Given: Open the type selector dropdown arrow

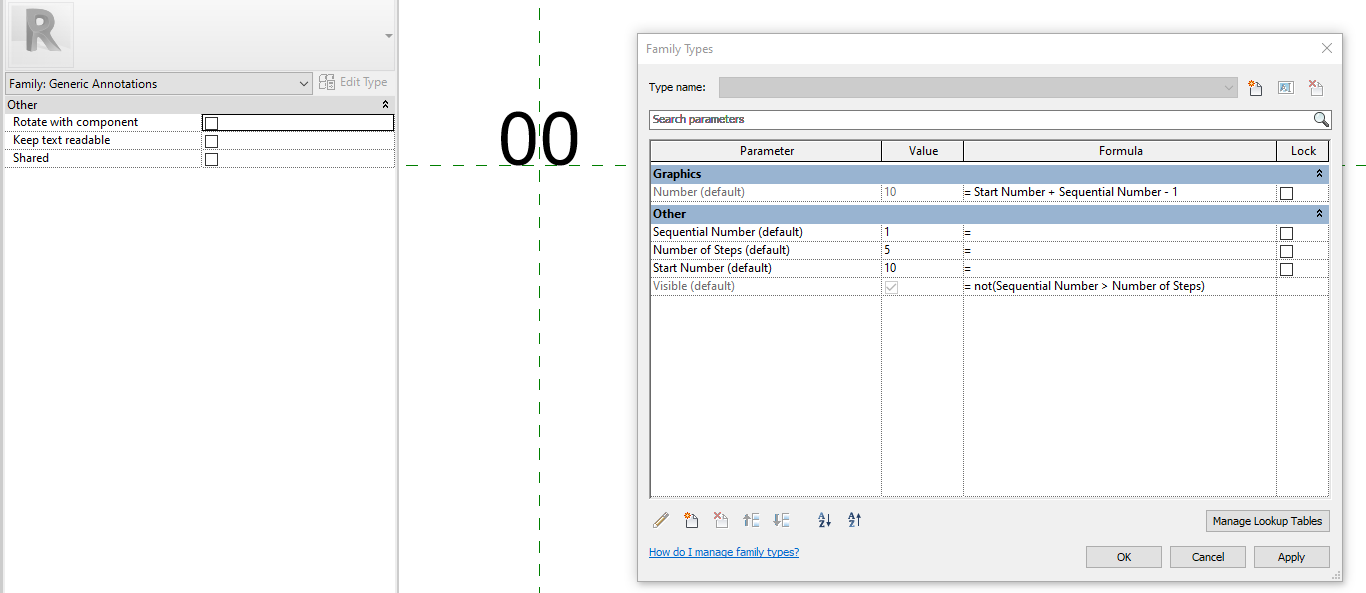Looking at the screenshot, I should (389, 35).
